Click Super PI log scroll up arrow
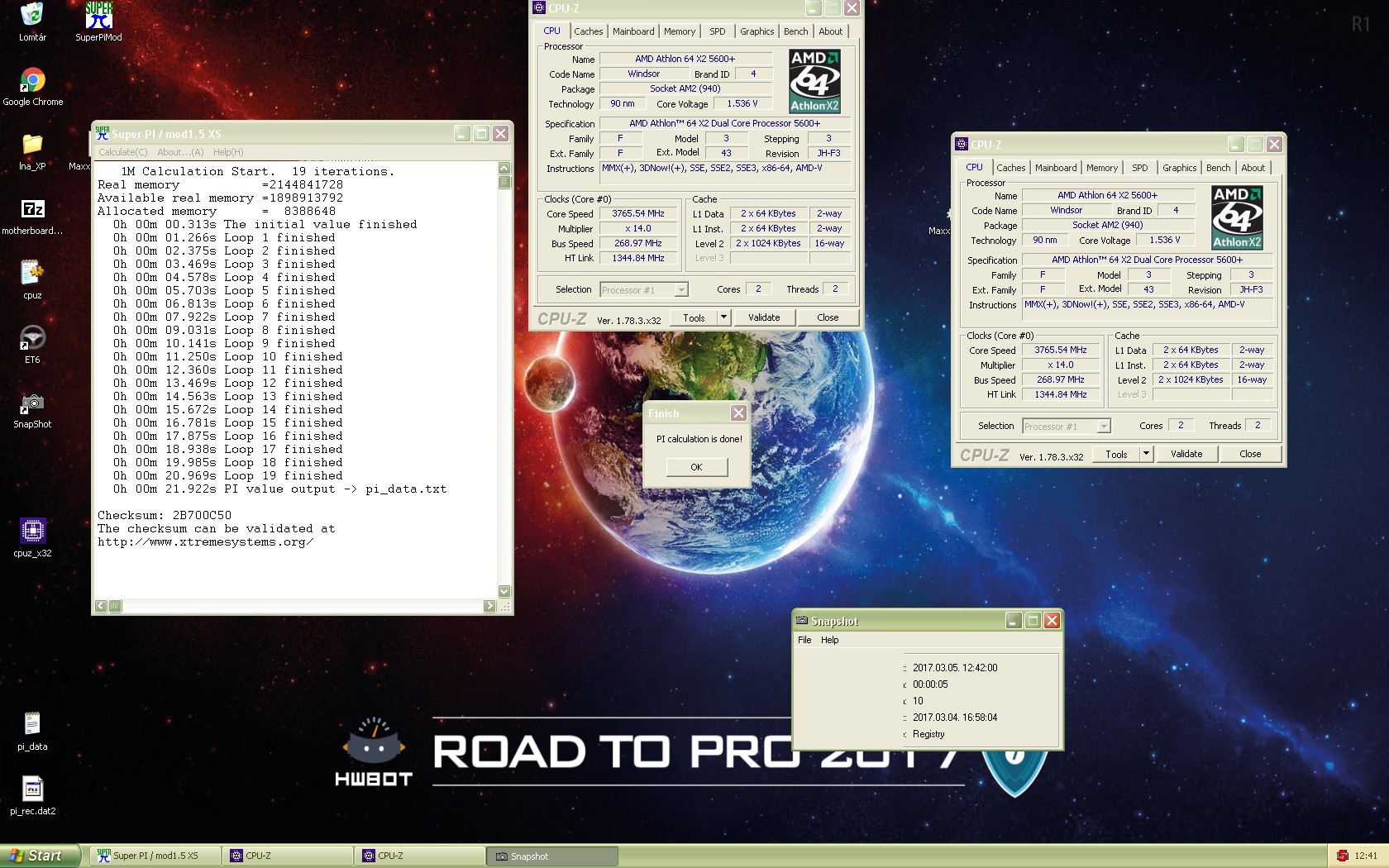1389x868 pixels. click(504, 169)
